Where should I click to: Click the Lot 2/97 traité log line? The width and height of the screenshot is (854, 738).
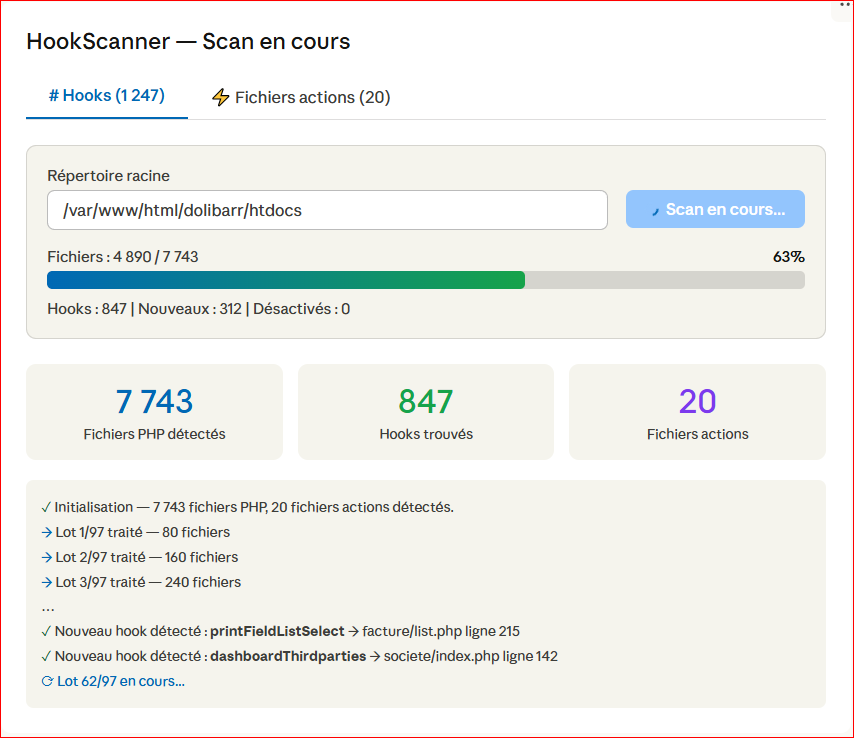[x=146, y=557]
